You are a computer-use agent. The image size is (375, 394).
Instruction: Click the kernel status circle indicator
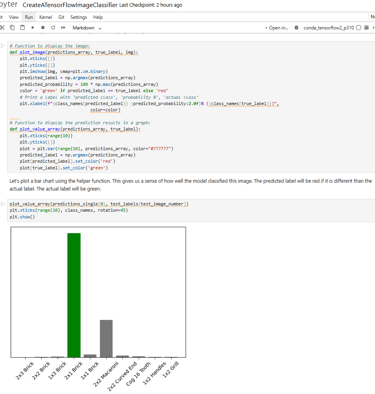tap(359, 28)
